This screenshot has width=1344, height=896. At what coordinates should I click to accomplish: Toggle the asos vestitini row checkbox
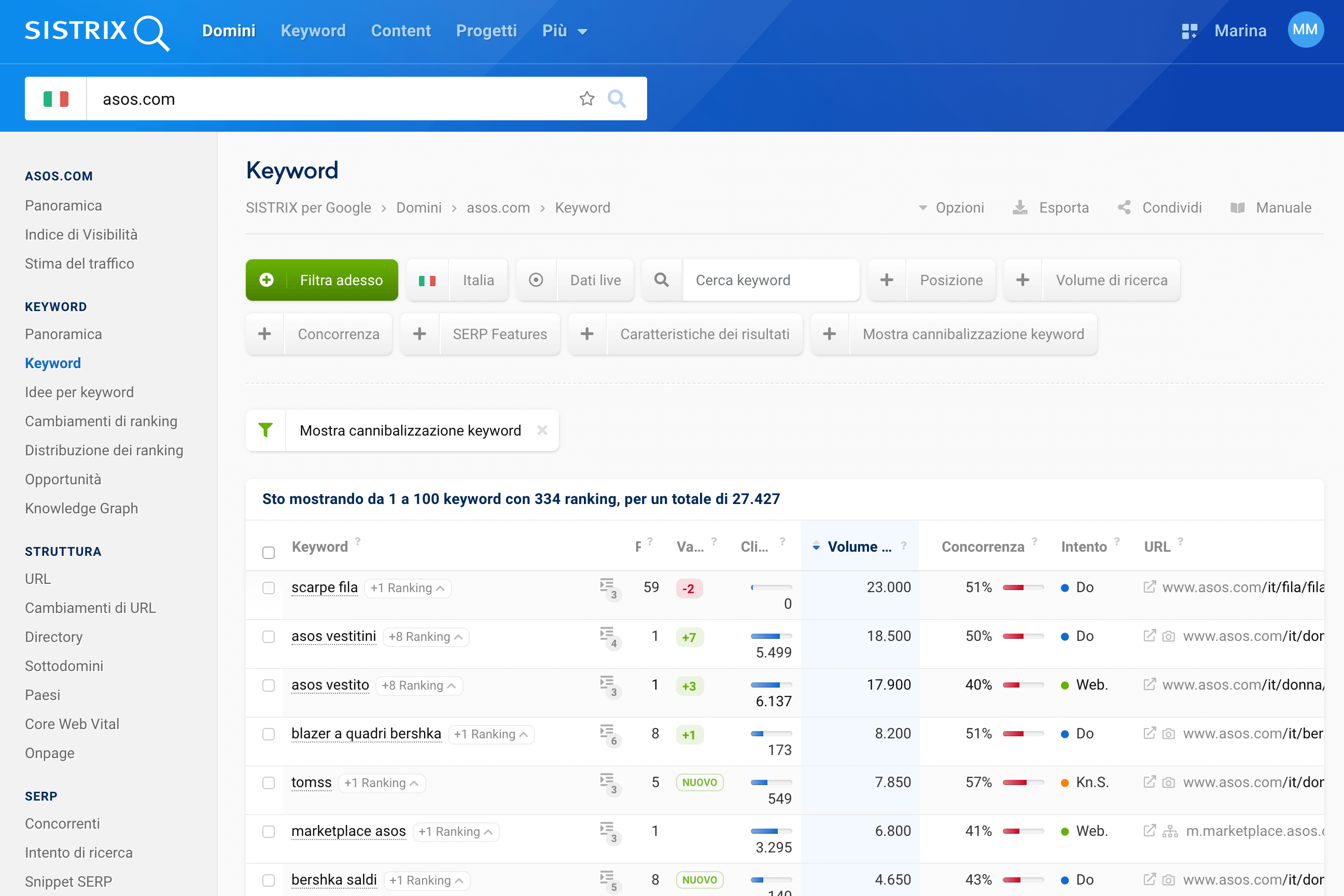coord(269,635)
